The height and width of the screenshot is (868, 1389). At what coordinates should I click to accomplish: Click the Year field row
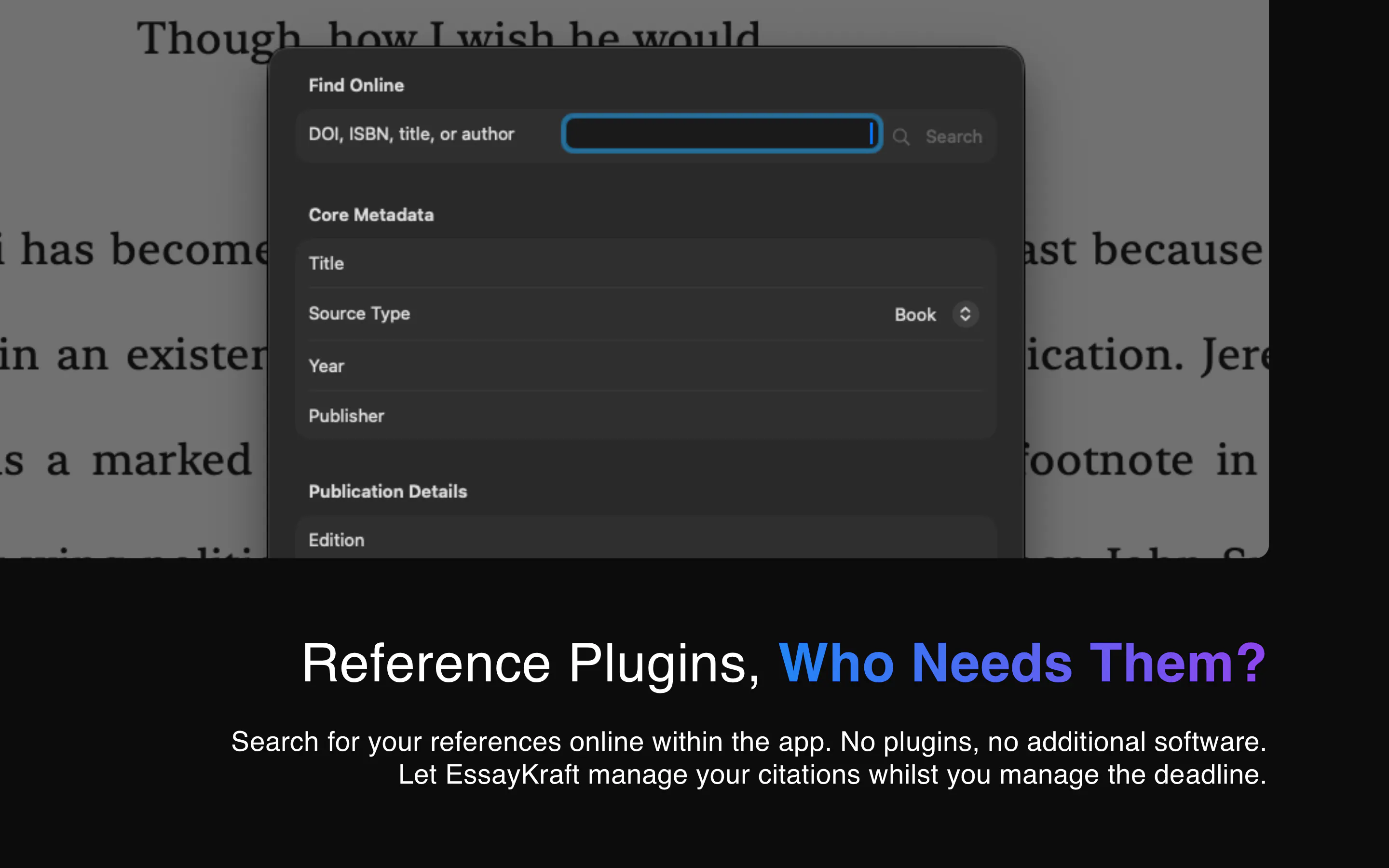pyautogui.click(x=646, y=366)
